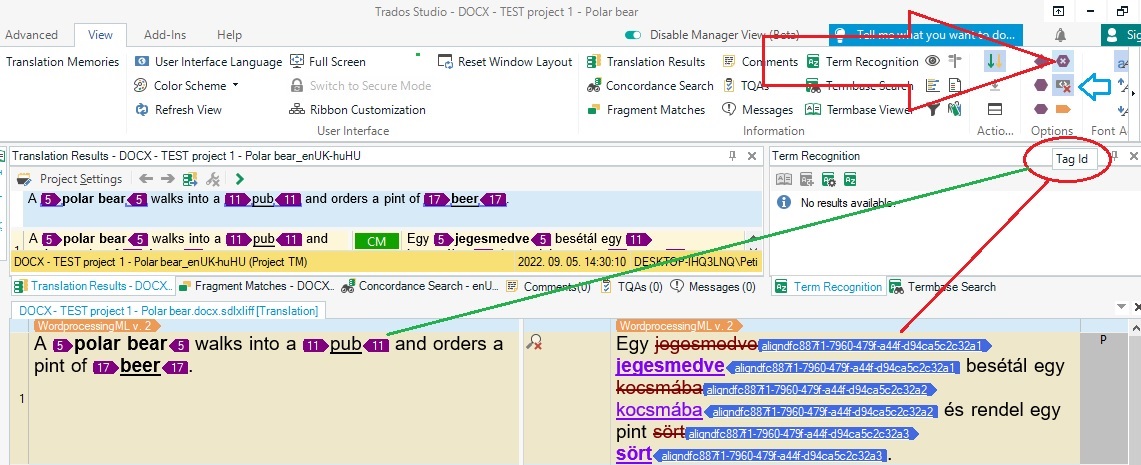Image resolution: width=1141 pixels, height=465 pixels.
Task: Select the Messages (0) tab
Action: pyautogui.click(x=714, y=287)
